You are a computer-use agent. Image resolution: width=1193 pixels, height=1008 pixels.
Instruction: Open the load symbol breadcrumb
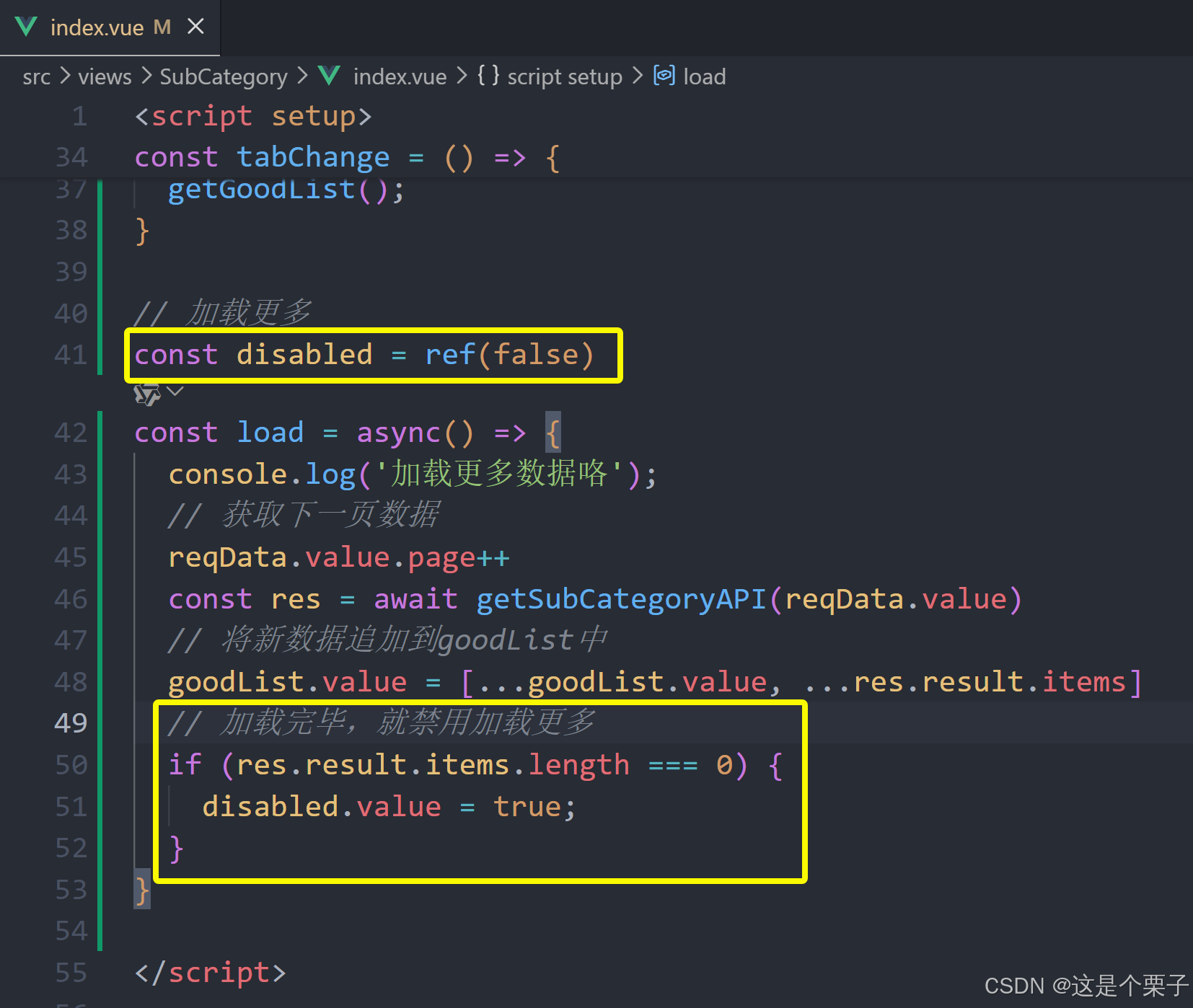coord(705,76)
